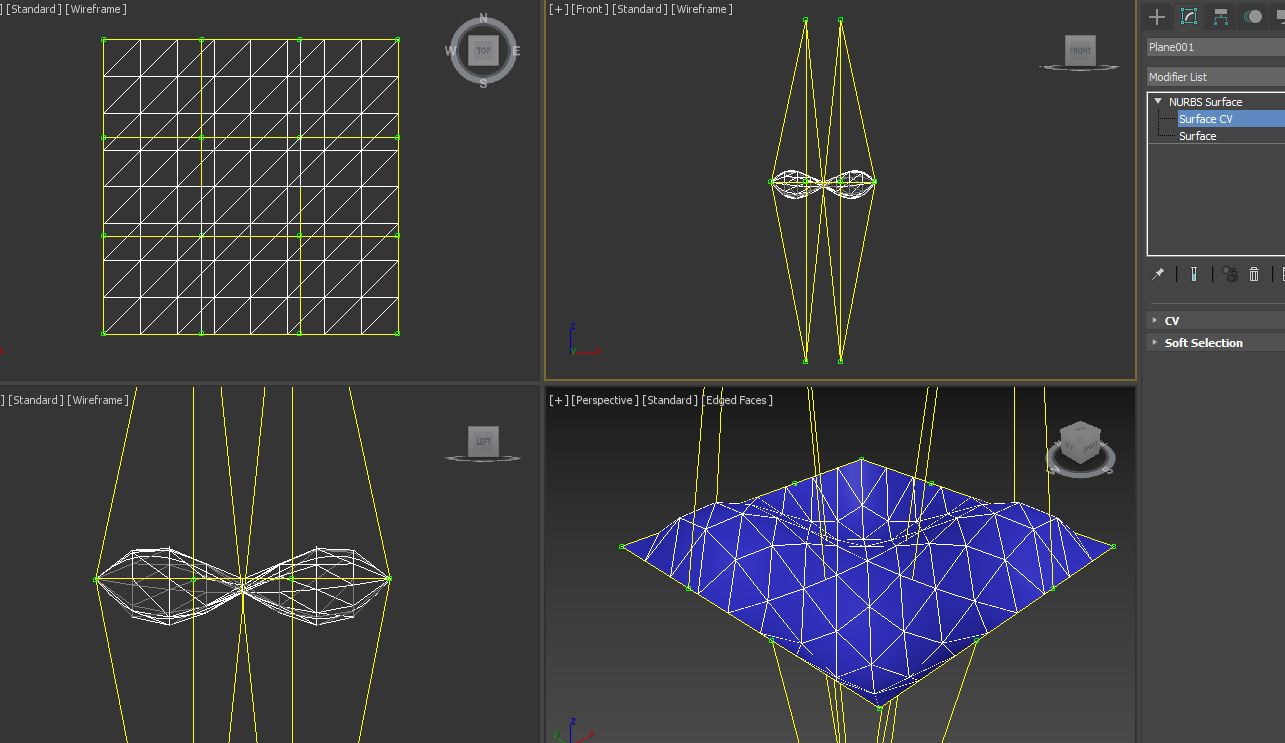Delete modifier with trash icon

point(1254,274)
